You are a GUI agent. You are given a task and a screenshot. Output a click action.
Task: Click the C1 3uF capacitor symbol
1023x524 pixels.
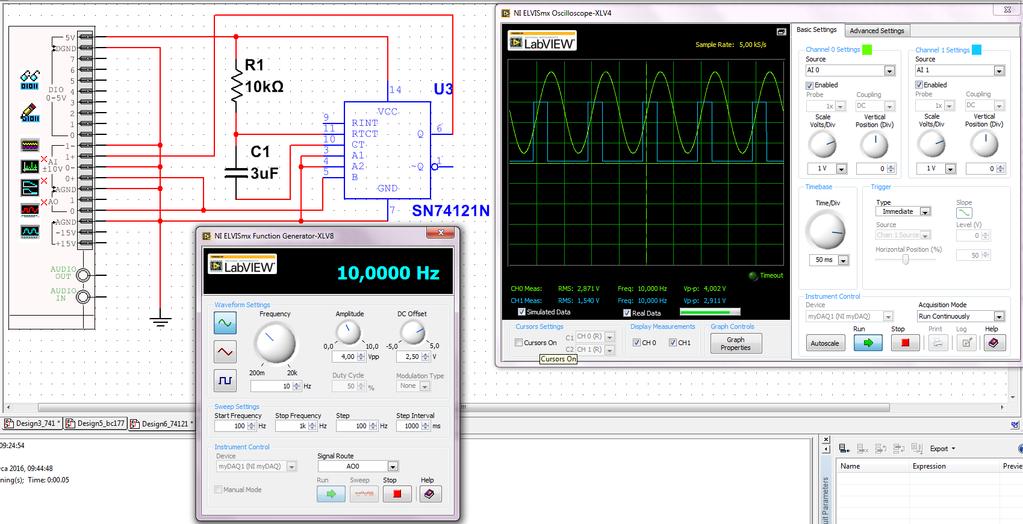(236, 172)
